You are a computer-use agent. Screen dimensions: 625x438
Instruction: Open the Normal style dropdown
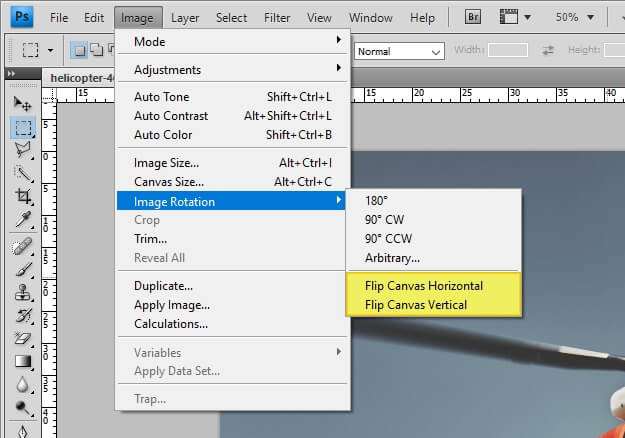coord(399,51)
